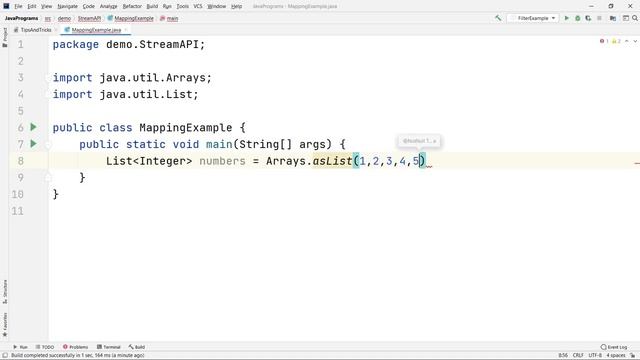Open the Refactor menu

tap(132, 6)
